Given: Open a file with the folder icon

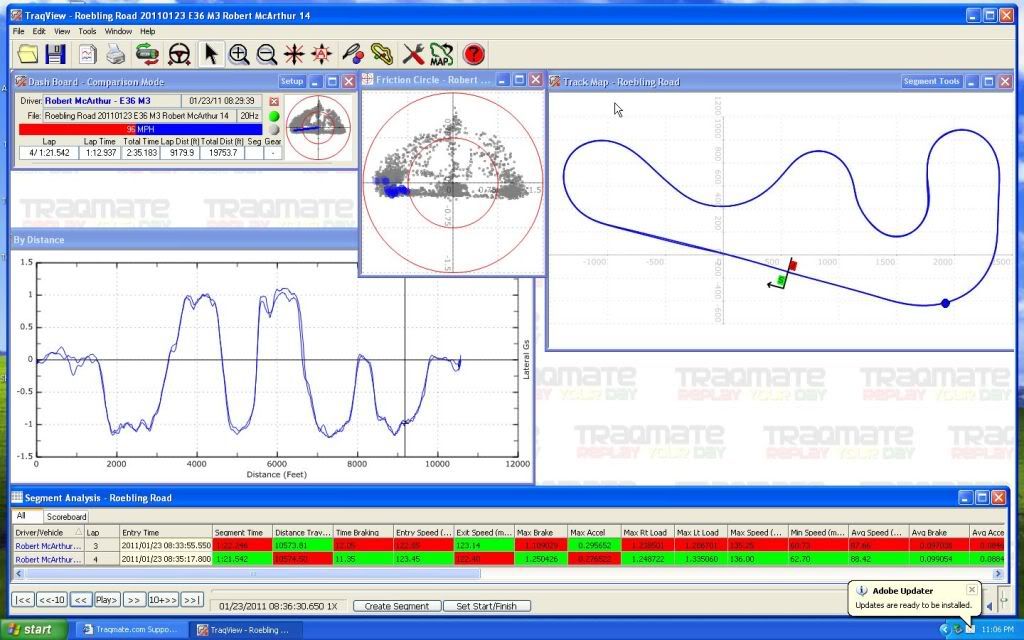Looking at the screenshot, I should coord(27,54).
